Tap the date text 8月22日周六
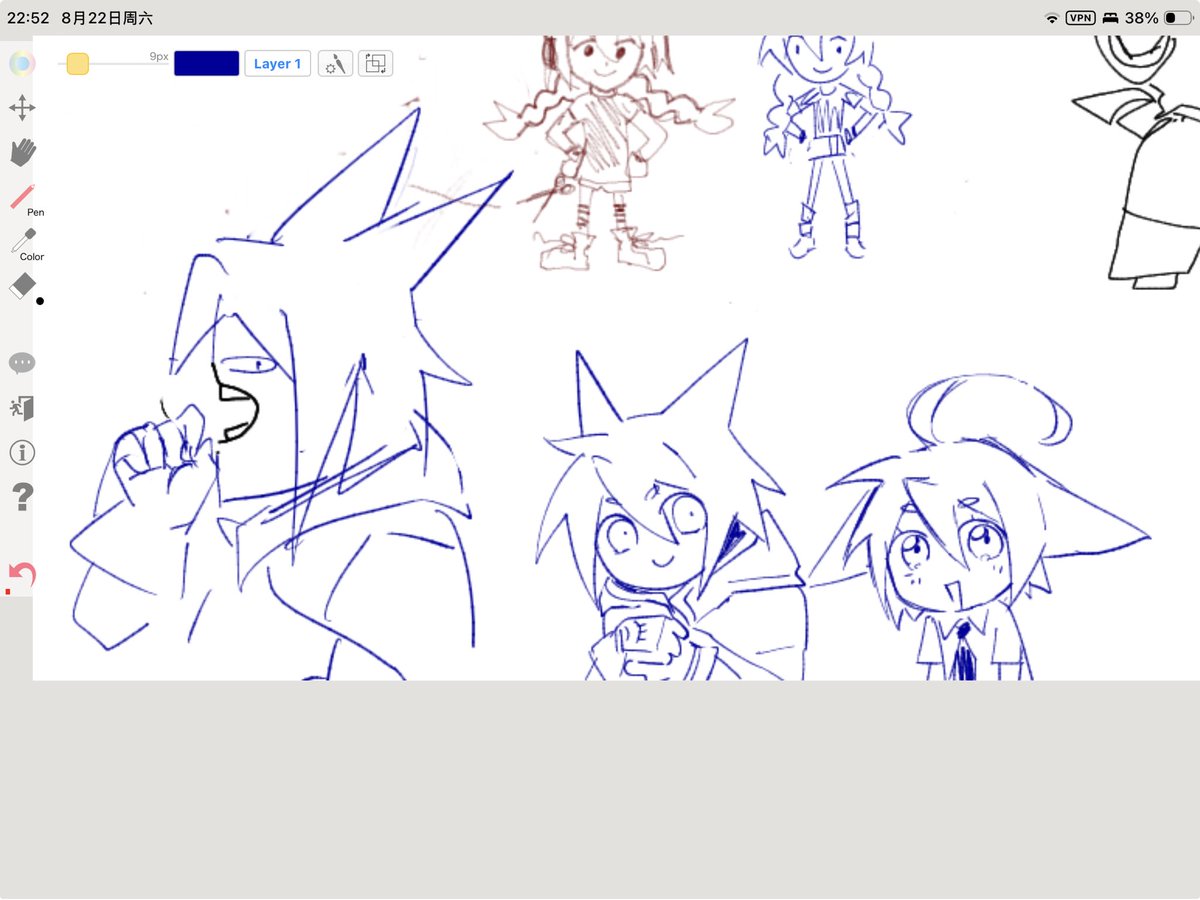Image resolution: width=1200 pixels, height=900 pixels. click(107, 18)
